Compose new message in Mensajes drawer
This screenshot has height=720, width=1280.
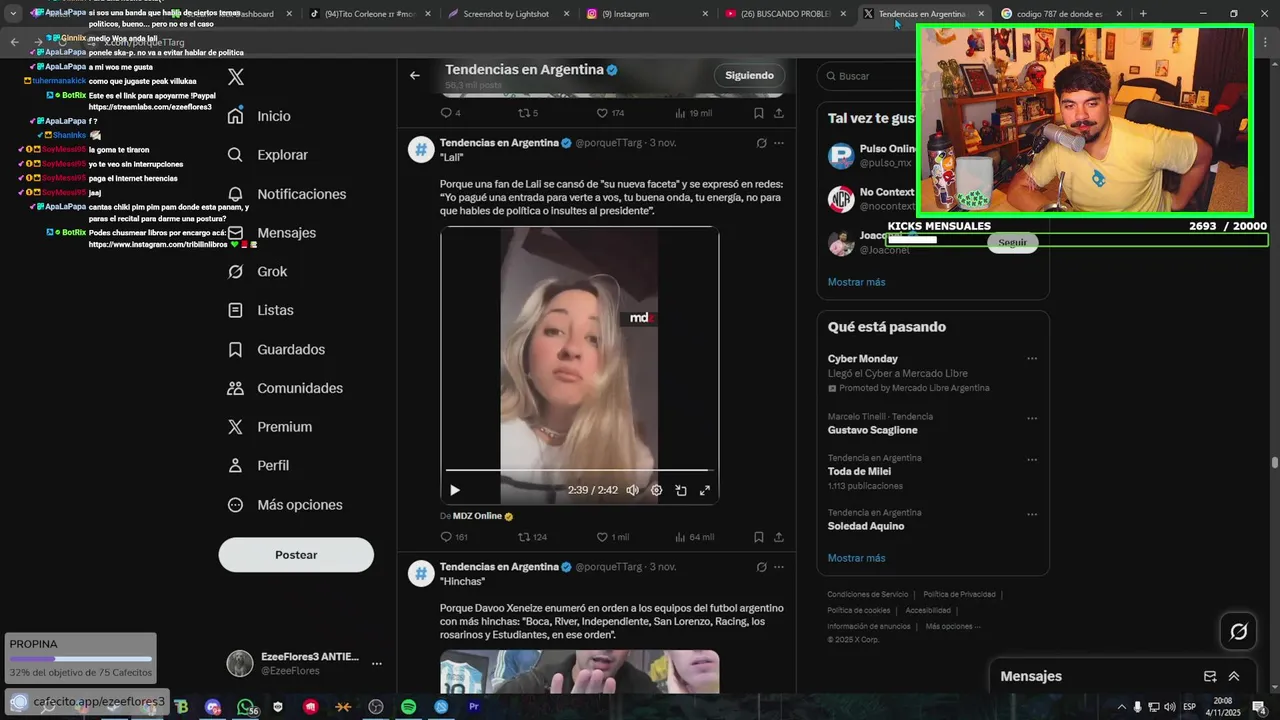pos(1210,677)
